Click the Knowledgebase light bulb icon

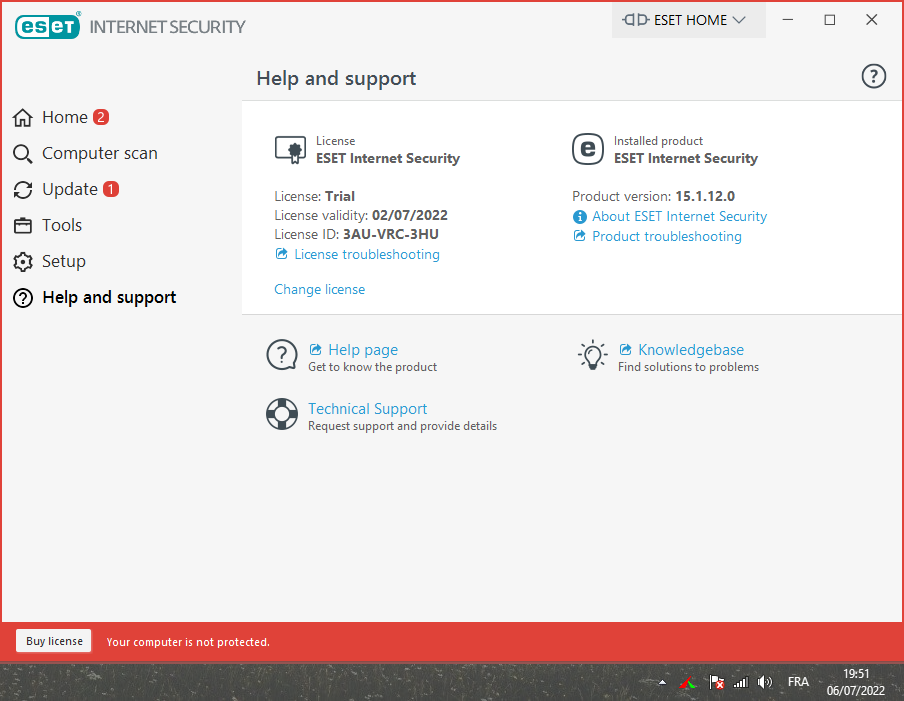[x=592, y=355]
